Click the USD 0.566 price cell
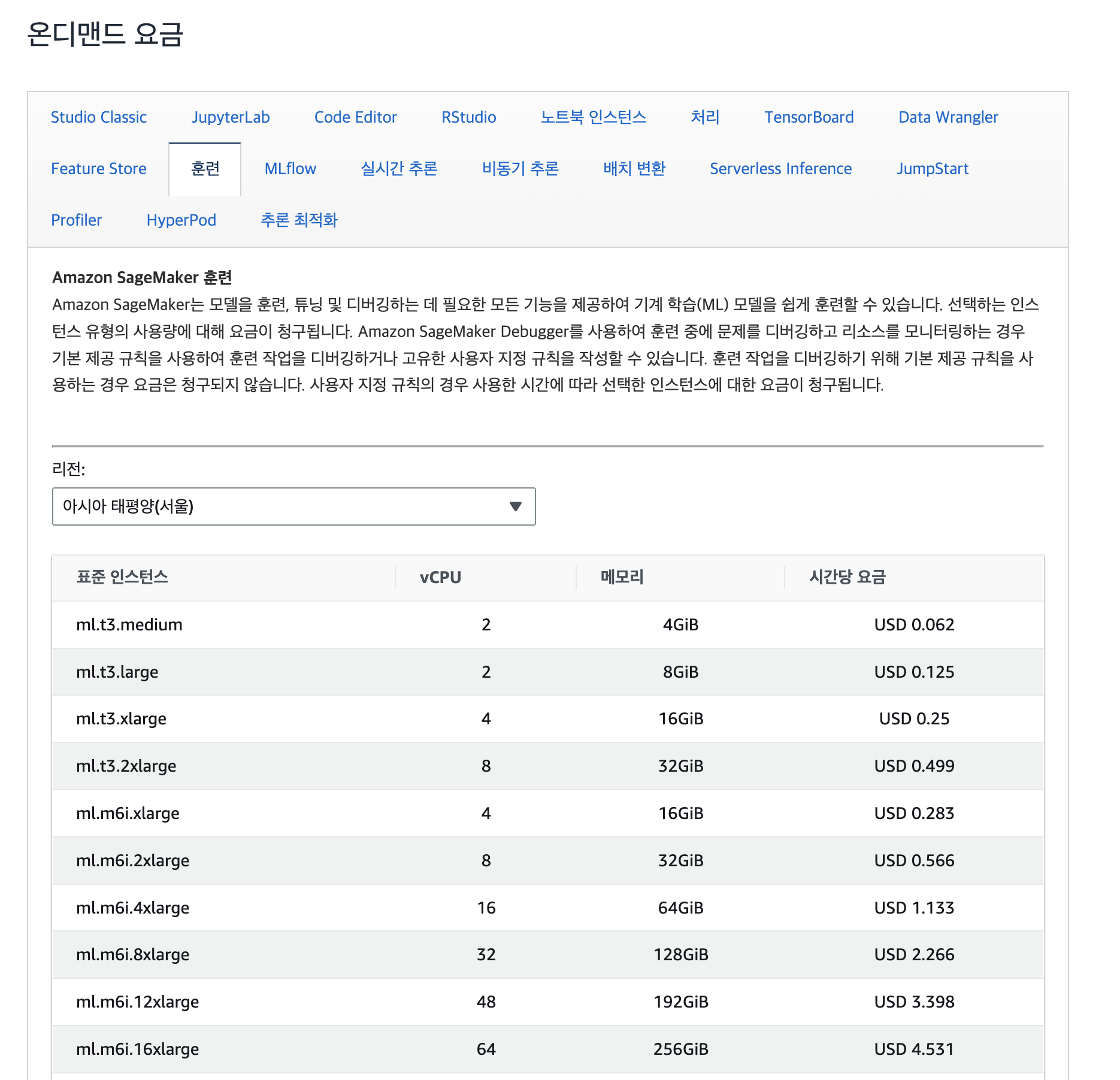This screenshot has width=1120, height=1080. coord(915,860)
